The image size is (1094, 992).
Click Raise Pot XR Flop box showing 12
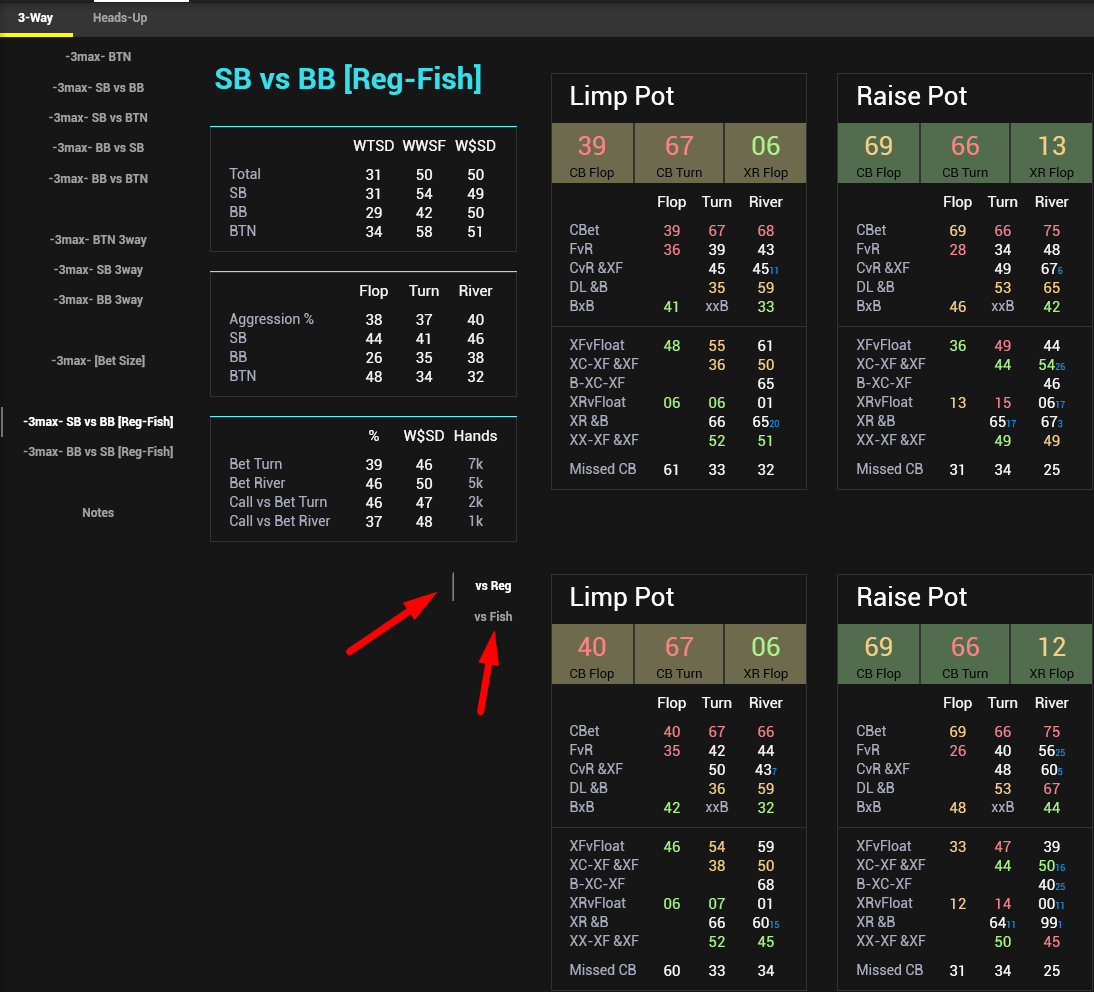click(1051, 654)
